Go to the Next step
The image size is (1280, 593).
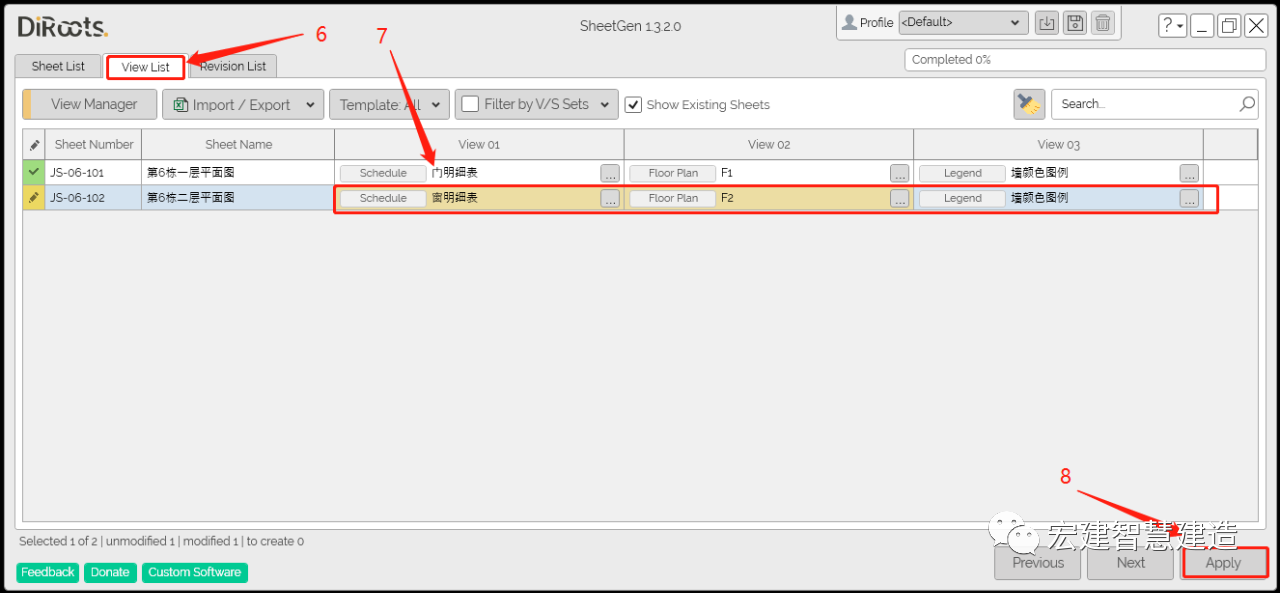1131,563
